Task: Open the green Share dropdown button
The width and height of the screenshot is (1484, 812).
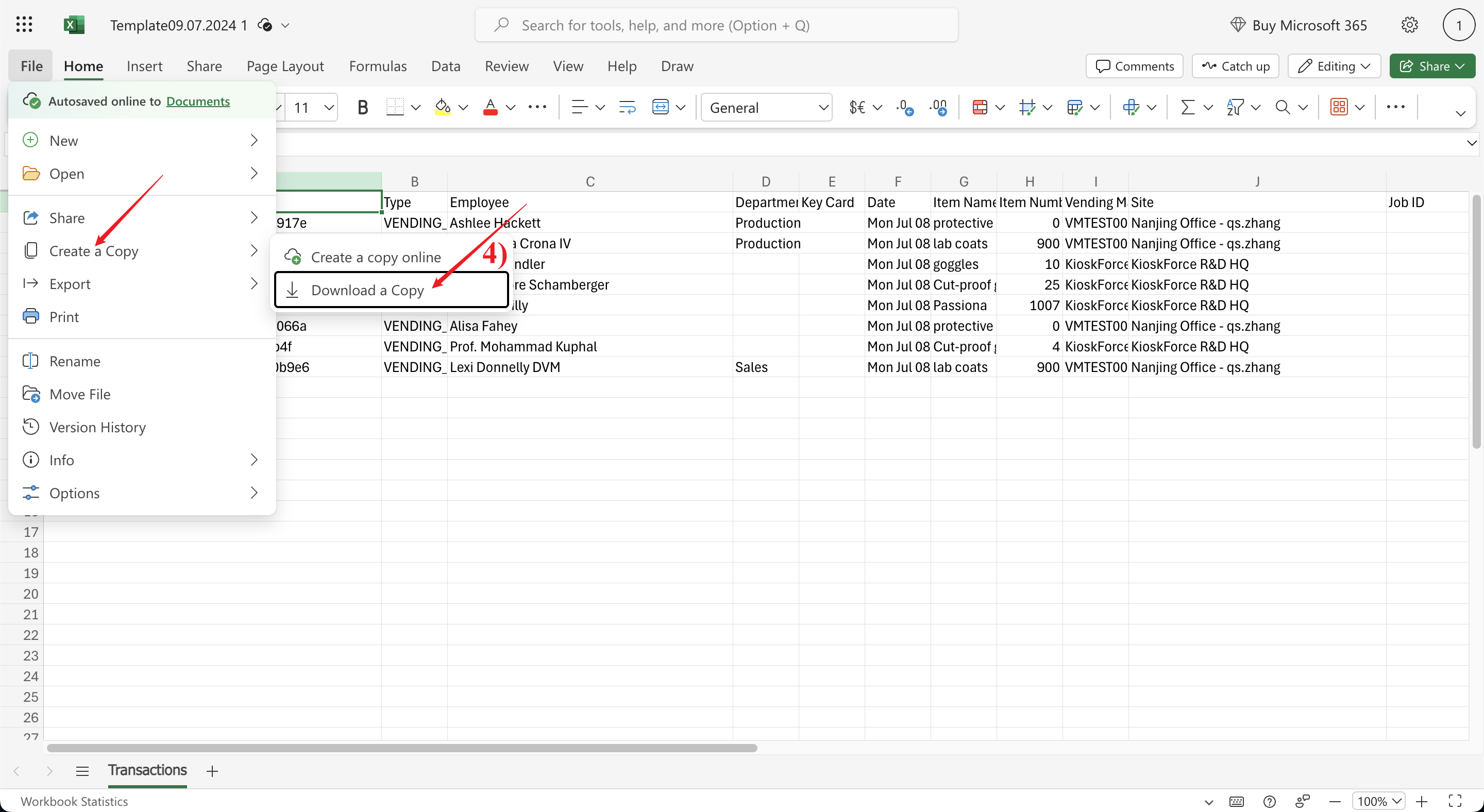Action: (1432, 65)
